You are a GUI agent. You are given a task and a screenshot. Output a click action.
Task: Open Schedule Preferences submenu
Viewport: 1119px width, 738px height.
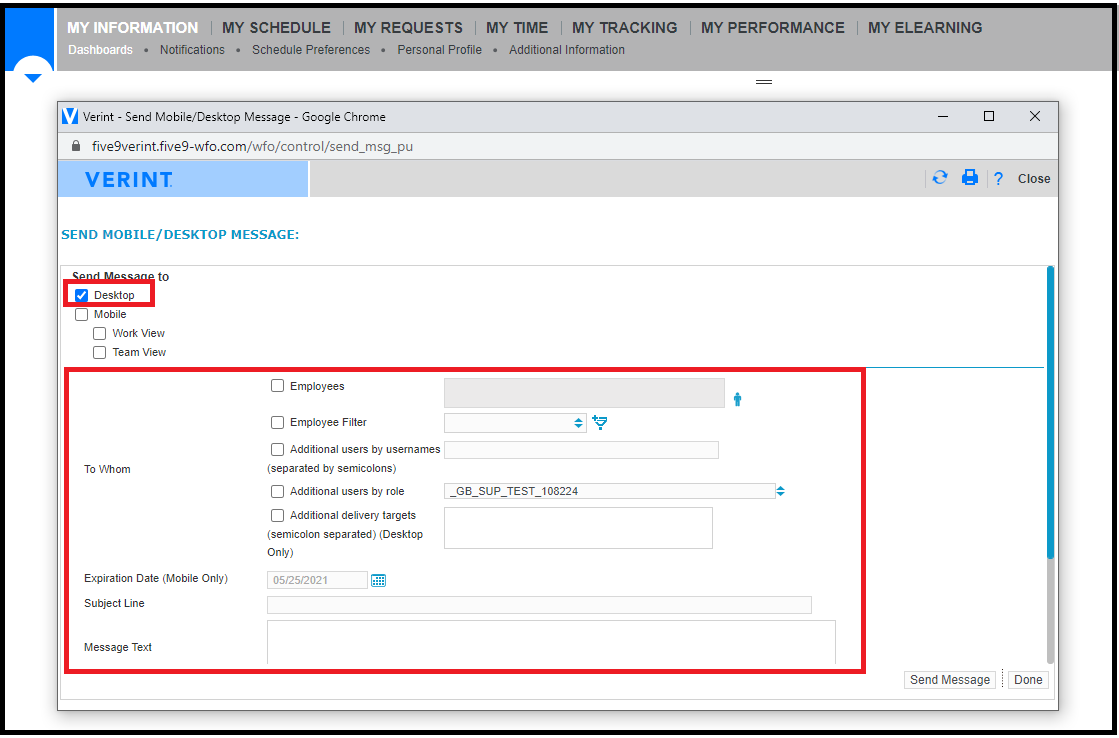[x=311, y=50]
